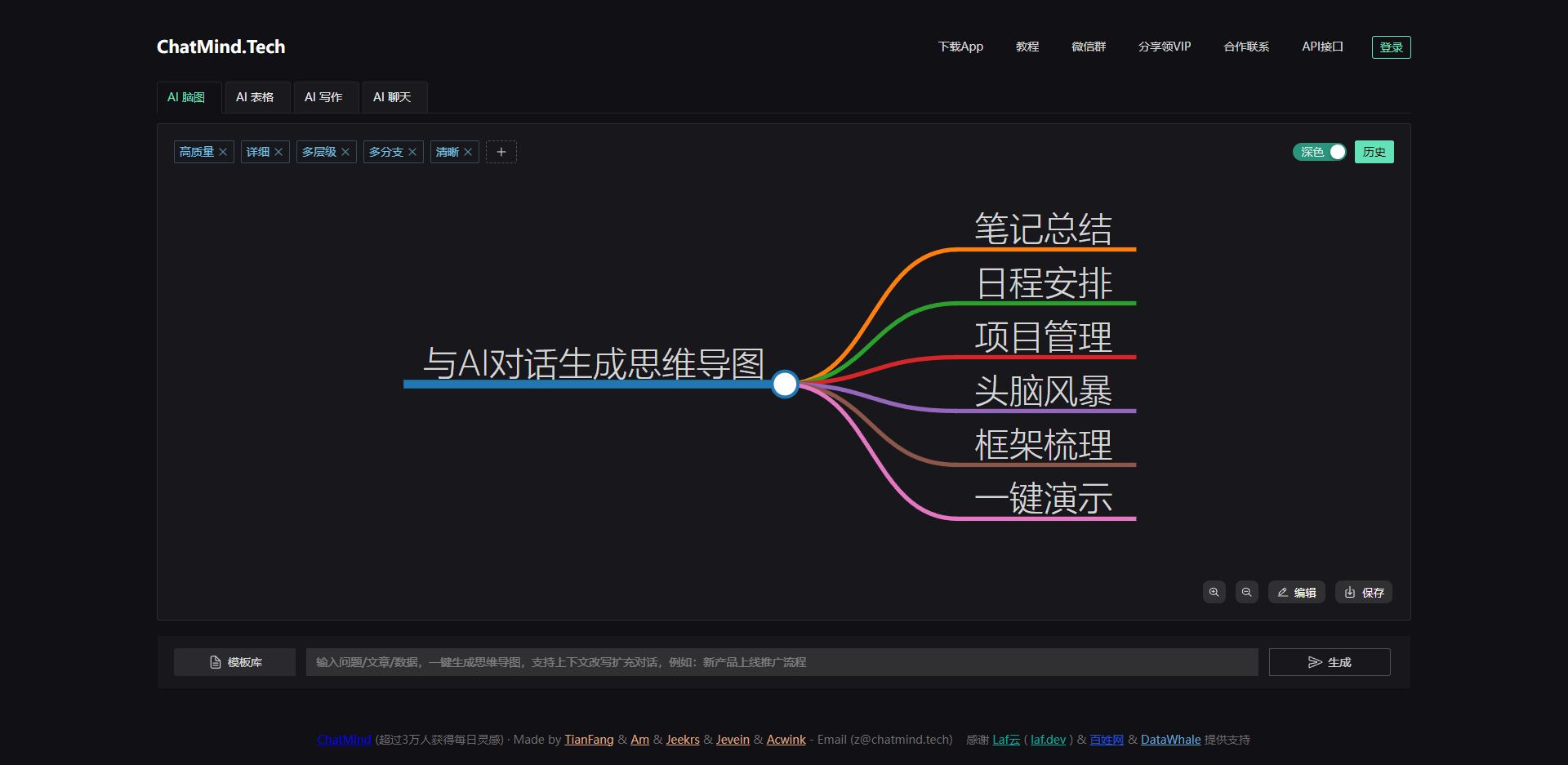Zoom in on the mind map
The image size is (1568, 765).
(x=1214, y=592)
